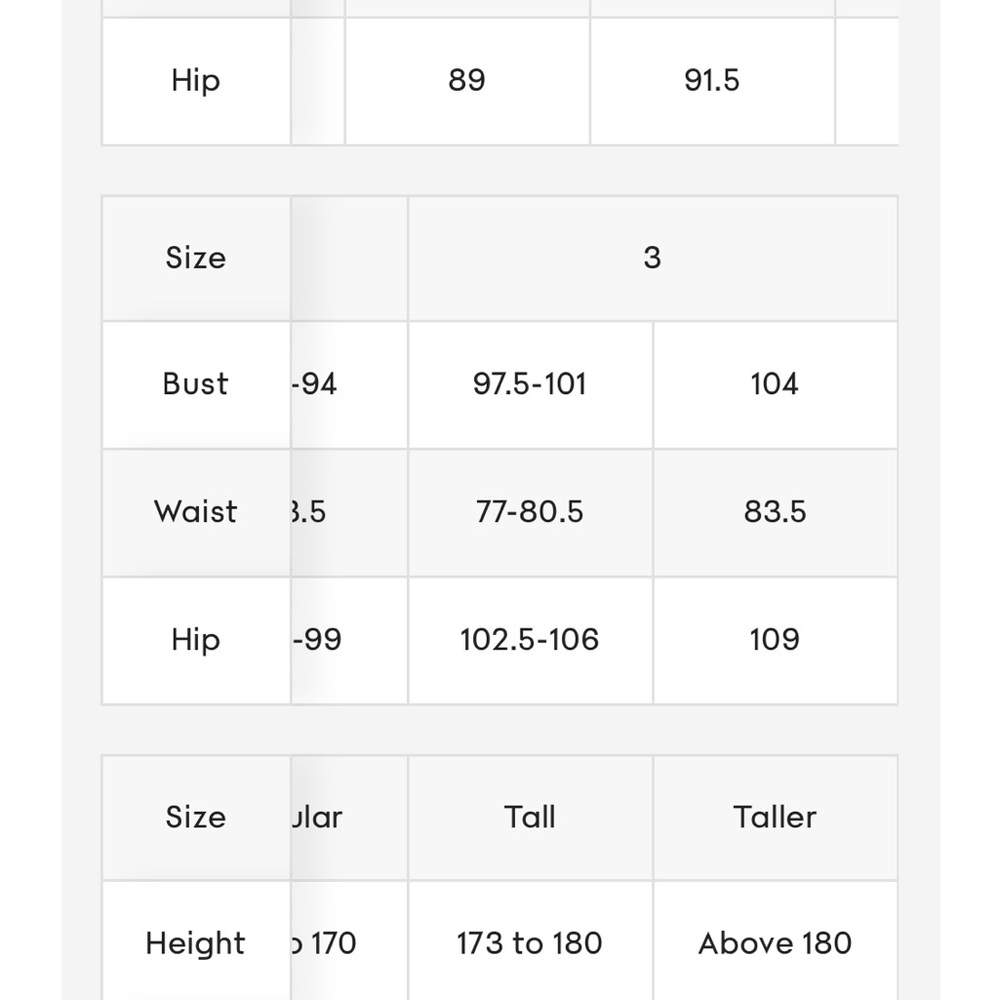
Task: Click the Hip 102.5-106 cell
Action: 530,640
